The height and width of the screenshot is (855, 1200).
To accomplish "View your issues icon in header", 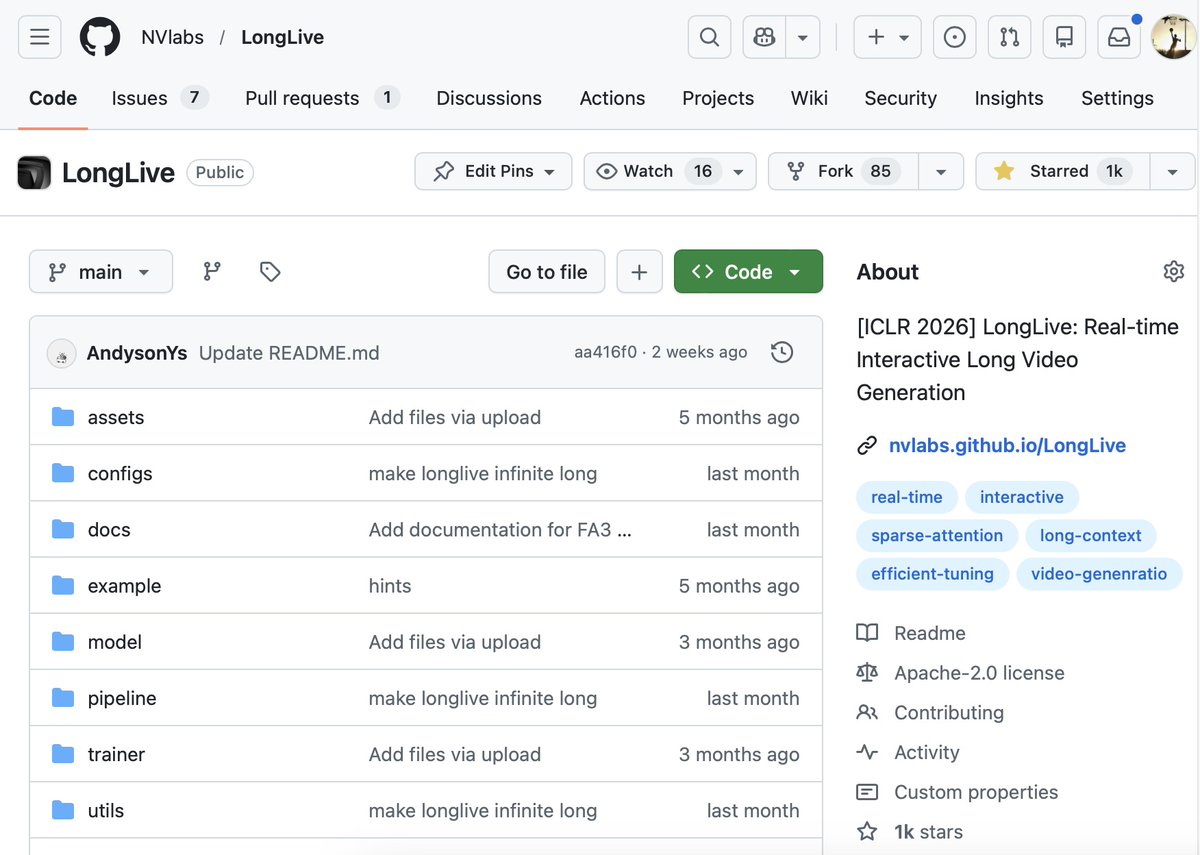I will pyautogui.click(x=955, y=37).
